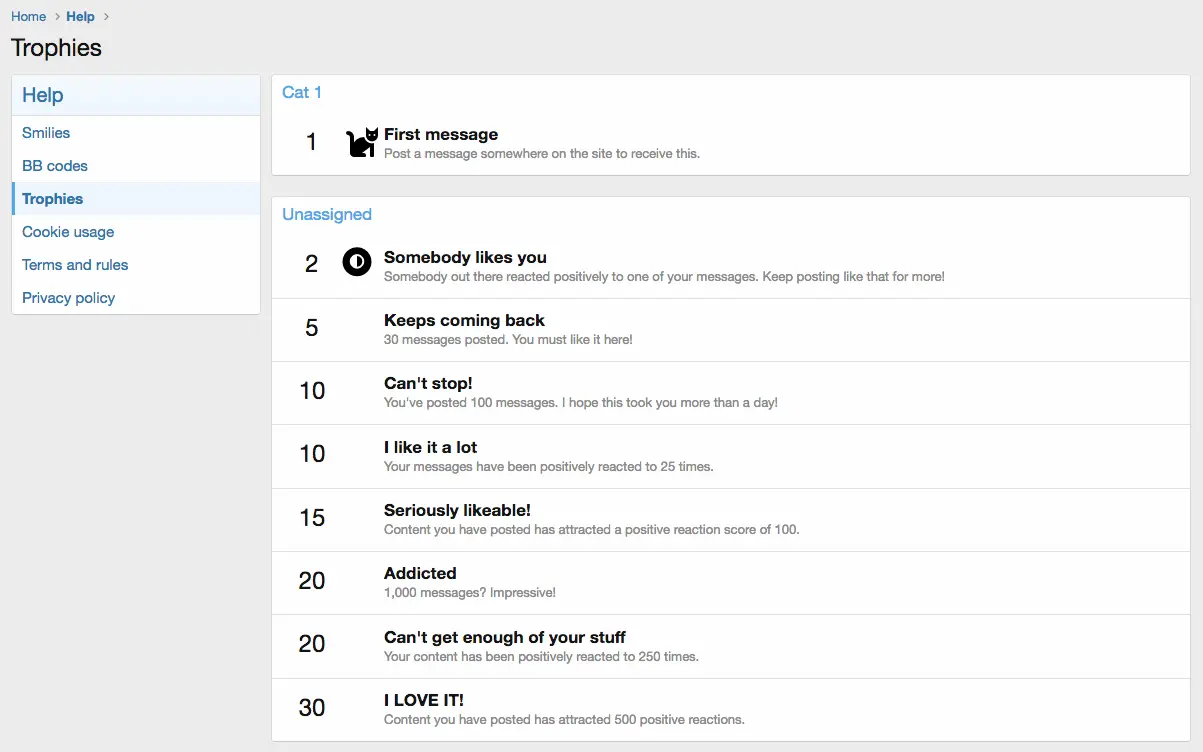The width and height of the screenshot is (1203, 752).
Task: Open the Home breadcrumb link
Action: 28,16
